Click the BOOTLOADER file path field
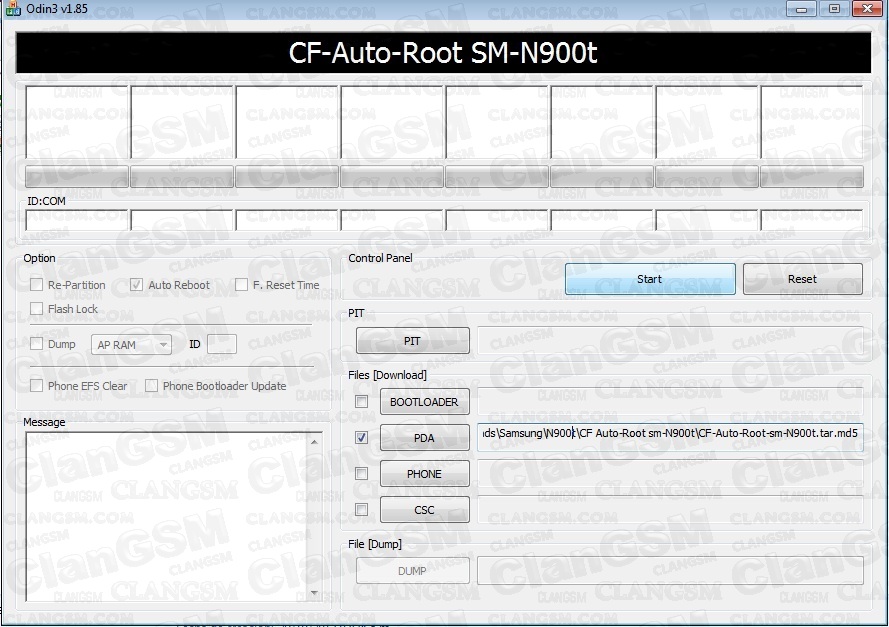 (670, 401)
